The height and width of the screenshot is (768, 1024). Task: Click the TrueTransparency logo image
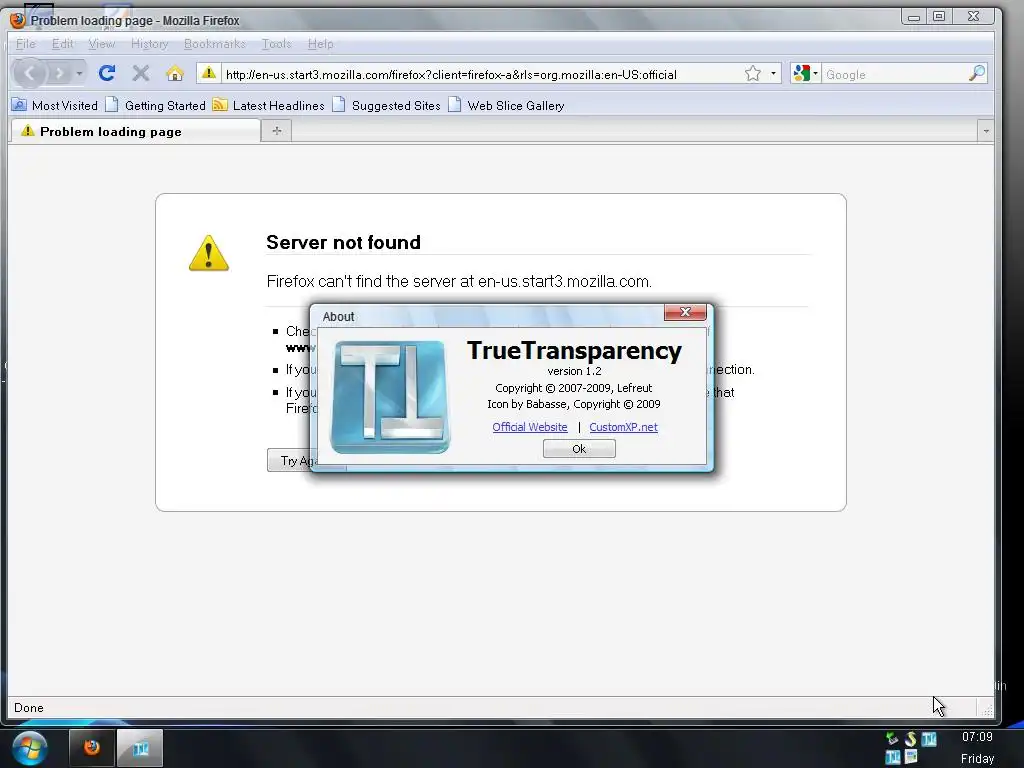pyautogui.click(x=390, y=397)
